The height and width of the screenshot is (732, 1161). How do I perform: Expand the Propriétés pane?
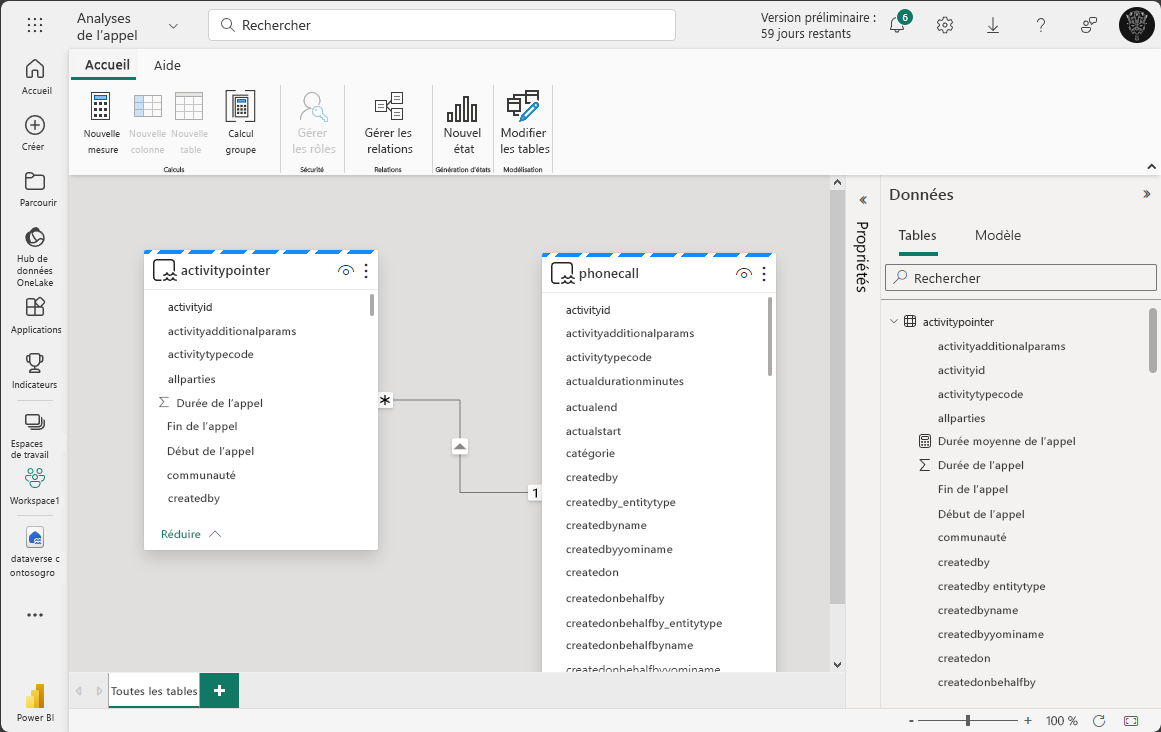point(863,200)
